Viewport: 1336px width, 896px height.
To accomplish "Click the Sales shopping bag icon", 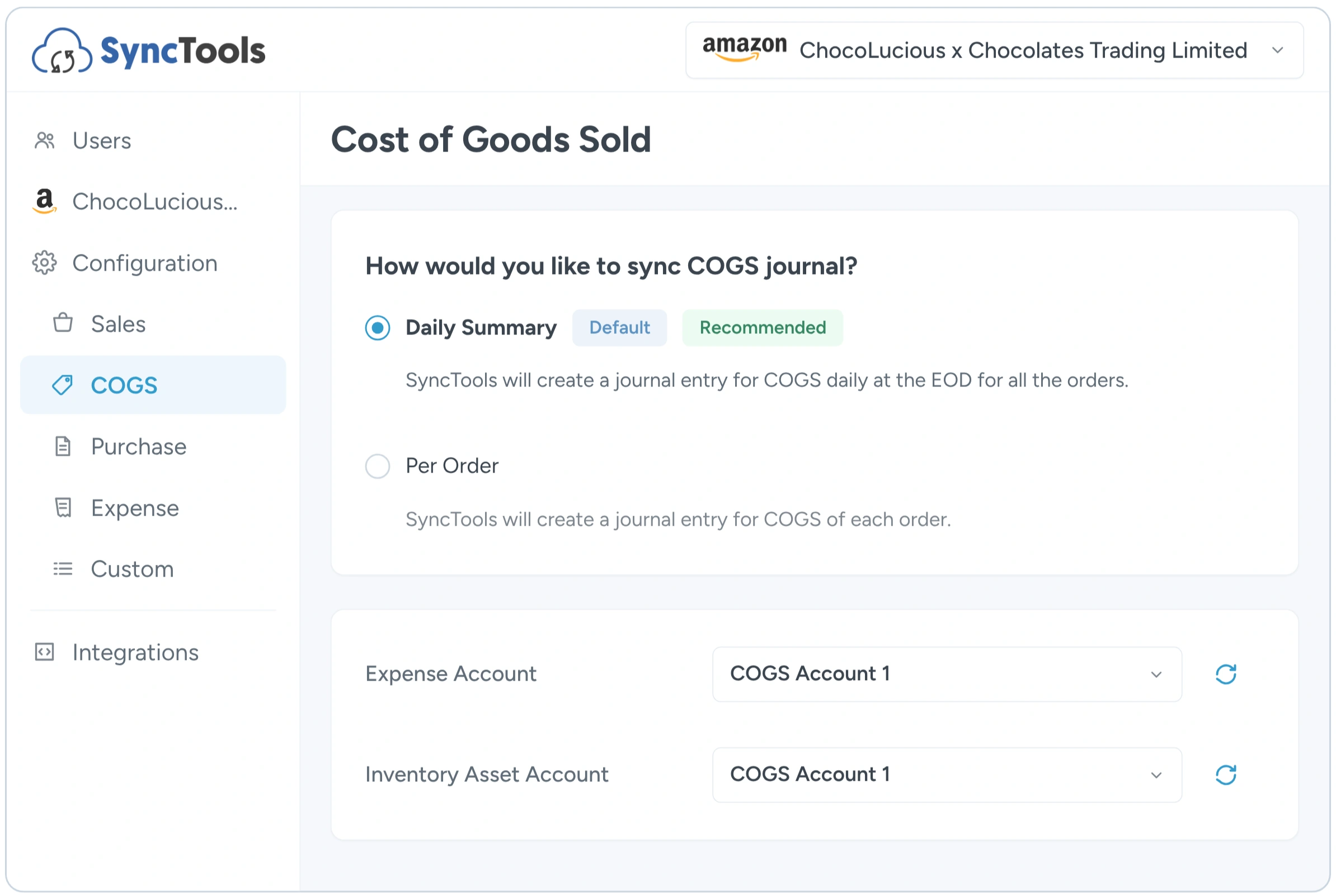I will [x=63, y=323].
